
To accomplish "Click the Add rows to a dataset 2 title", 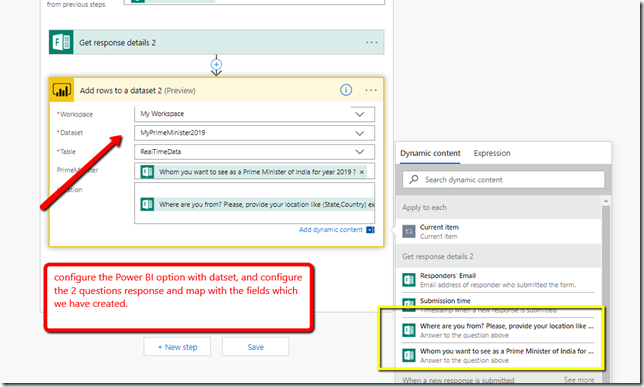I will pos(138,90).
